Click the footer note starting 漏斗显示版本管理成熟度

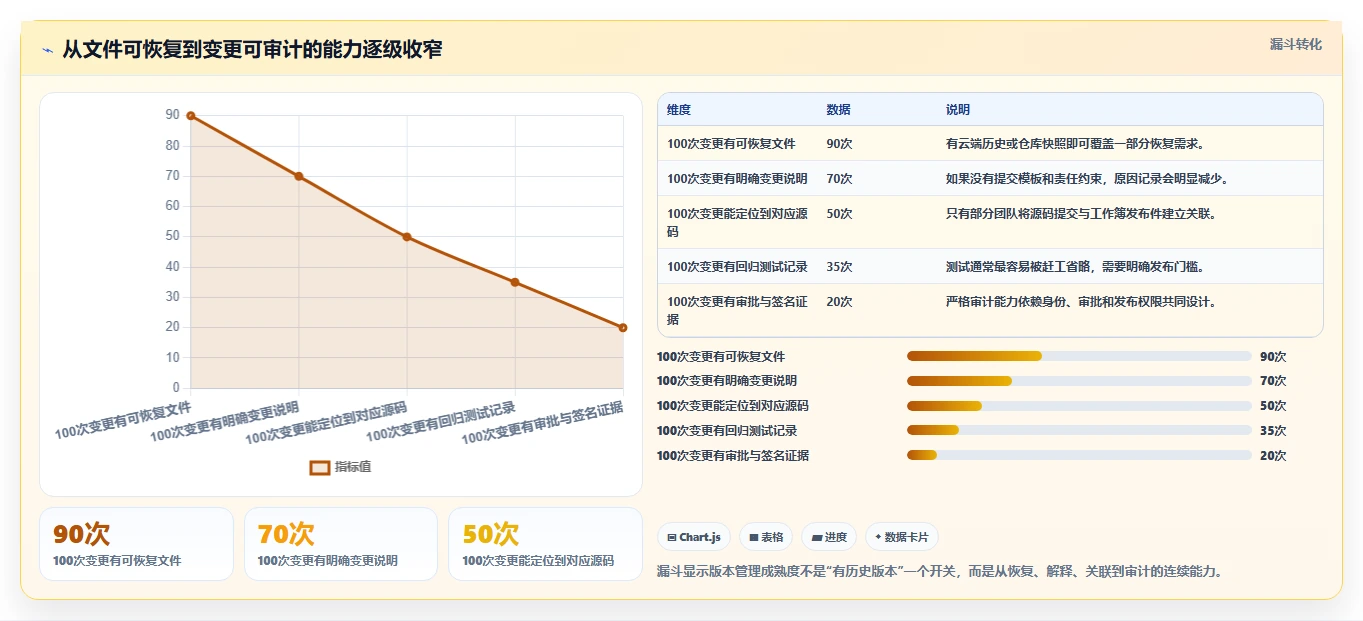(940, 572)
